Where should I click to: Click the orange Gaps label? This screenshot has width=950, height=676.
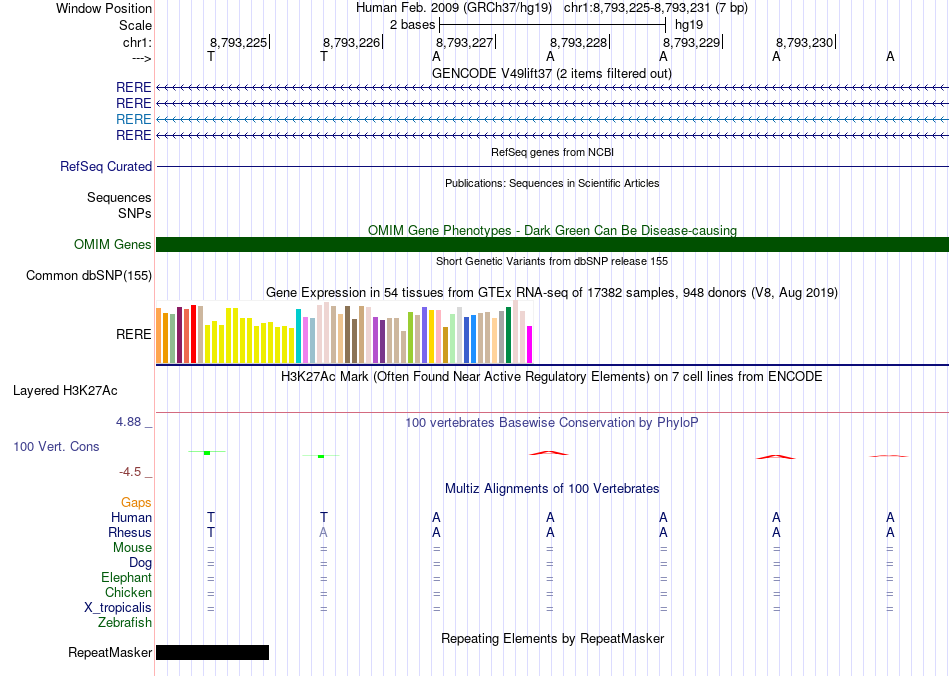[x=136, y=502]
